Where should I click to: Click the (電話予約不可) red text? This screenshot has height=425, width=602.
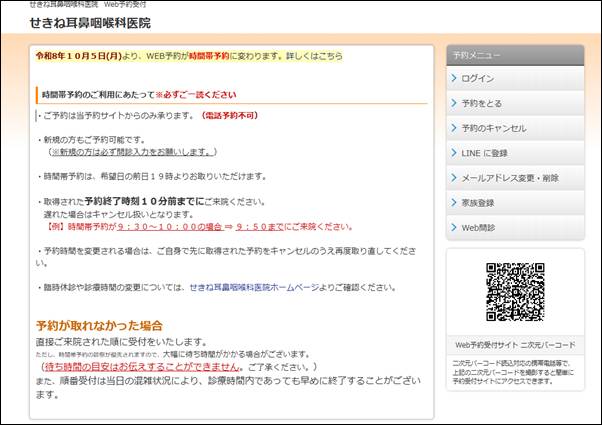tap(230, 116)
